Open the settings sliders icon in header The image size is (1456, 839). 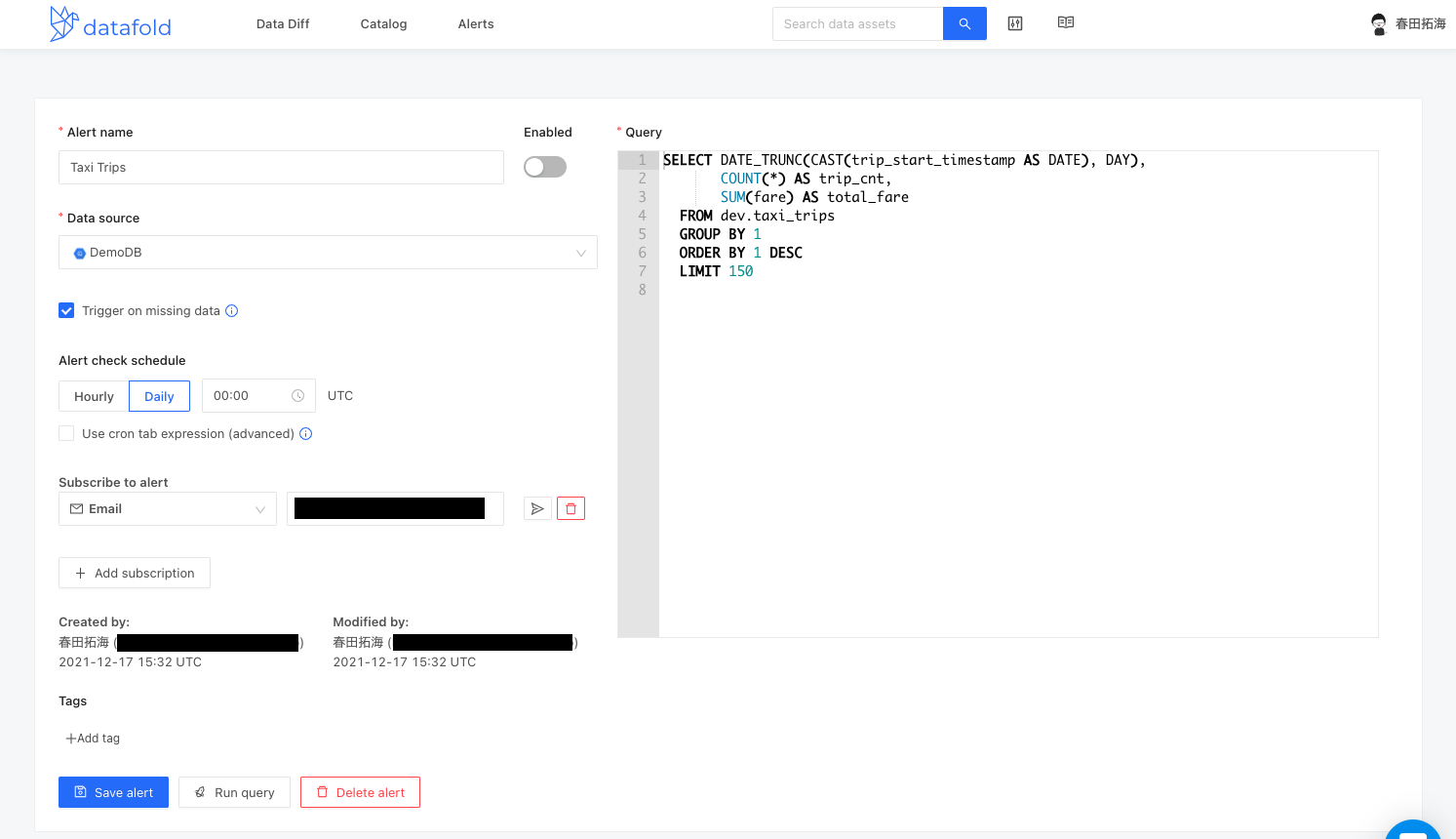(x=1015, y=23)
